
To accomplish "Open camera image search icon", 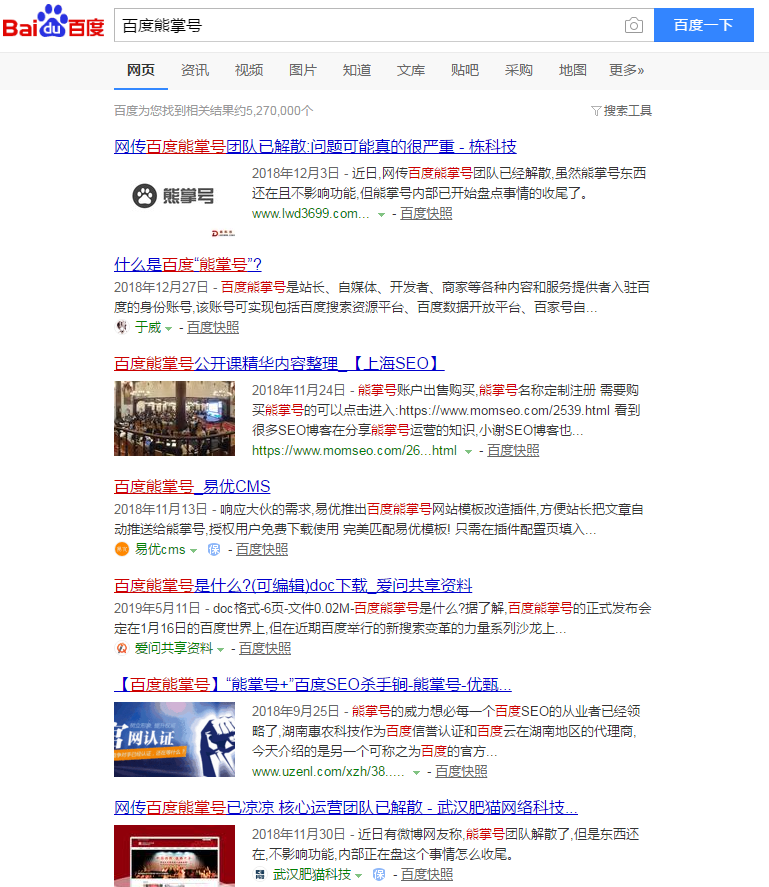I will pyautogui.click(x=634, y=25).
